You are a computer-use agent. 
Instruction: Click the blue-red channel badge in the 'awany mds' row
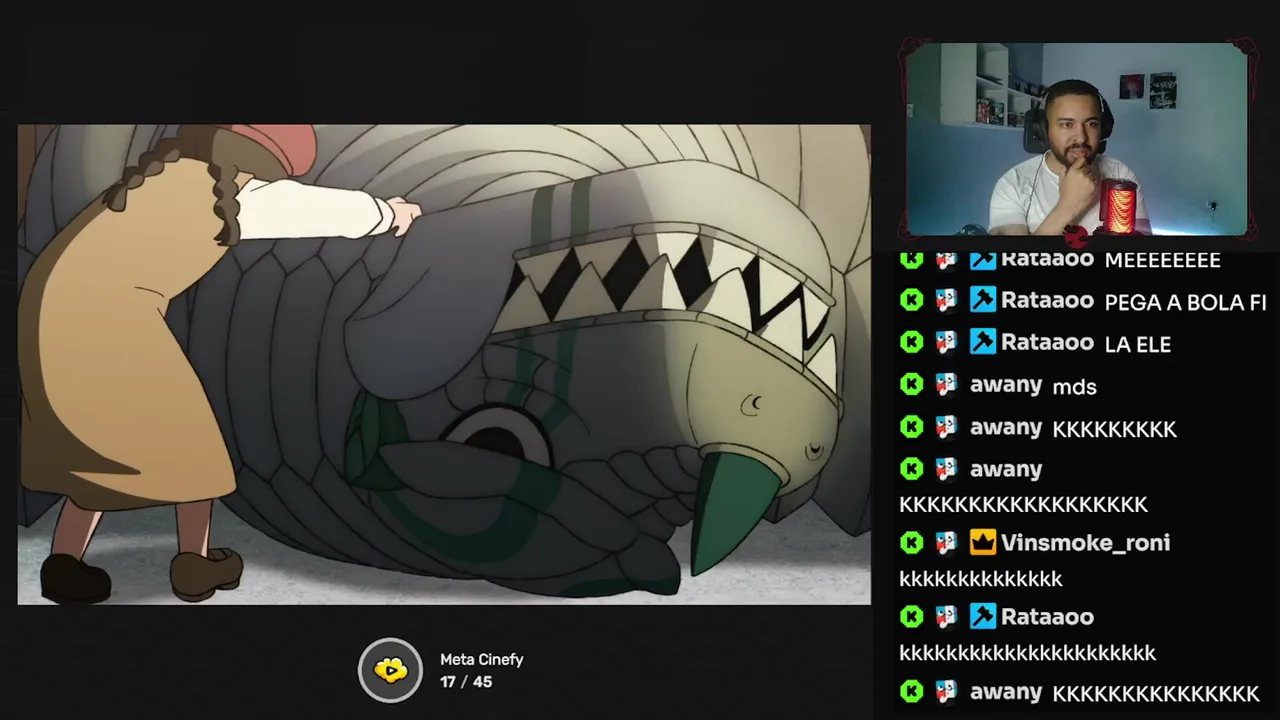click(946, 384)
